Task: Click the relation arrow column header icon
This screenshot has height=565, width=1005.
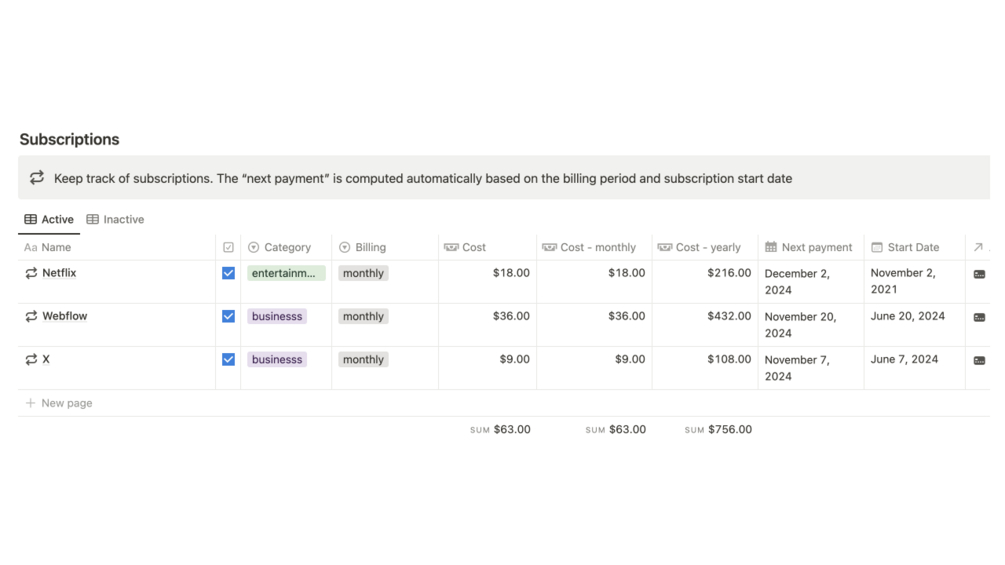Action: click(978, 247)
